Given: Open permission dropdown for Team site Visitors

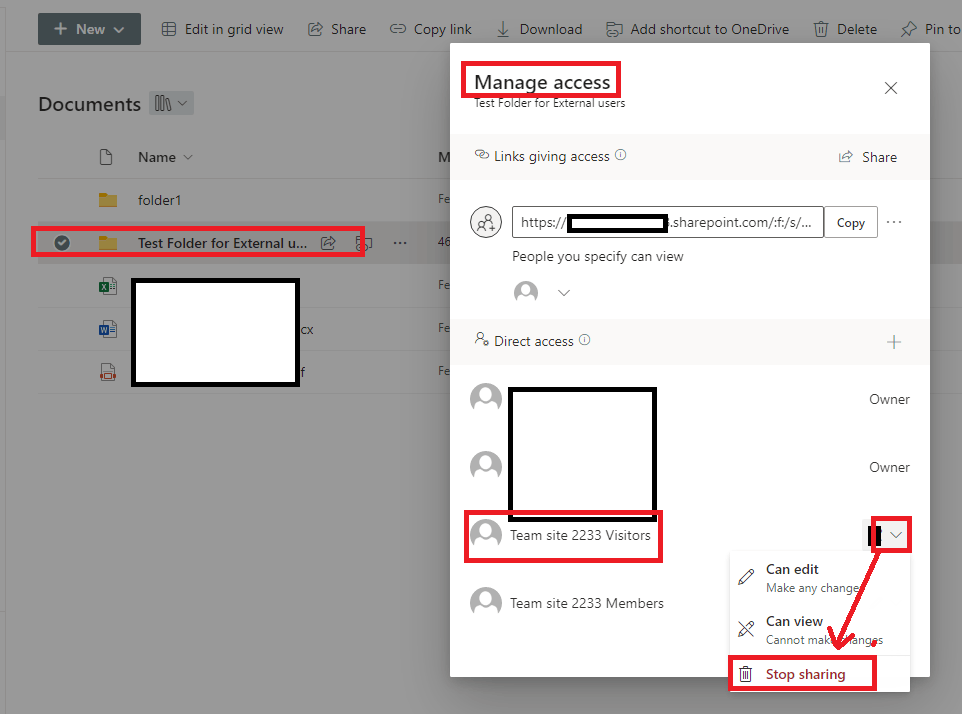Looking at the screenshot, I should click(895, 535).
